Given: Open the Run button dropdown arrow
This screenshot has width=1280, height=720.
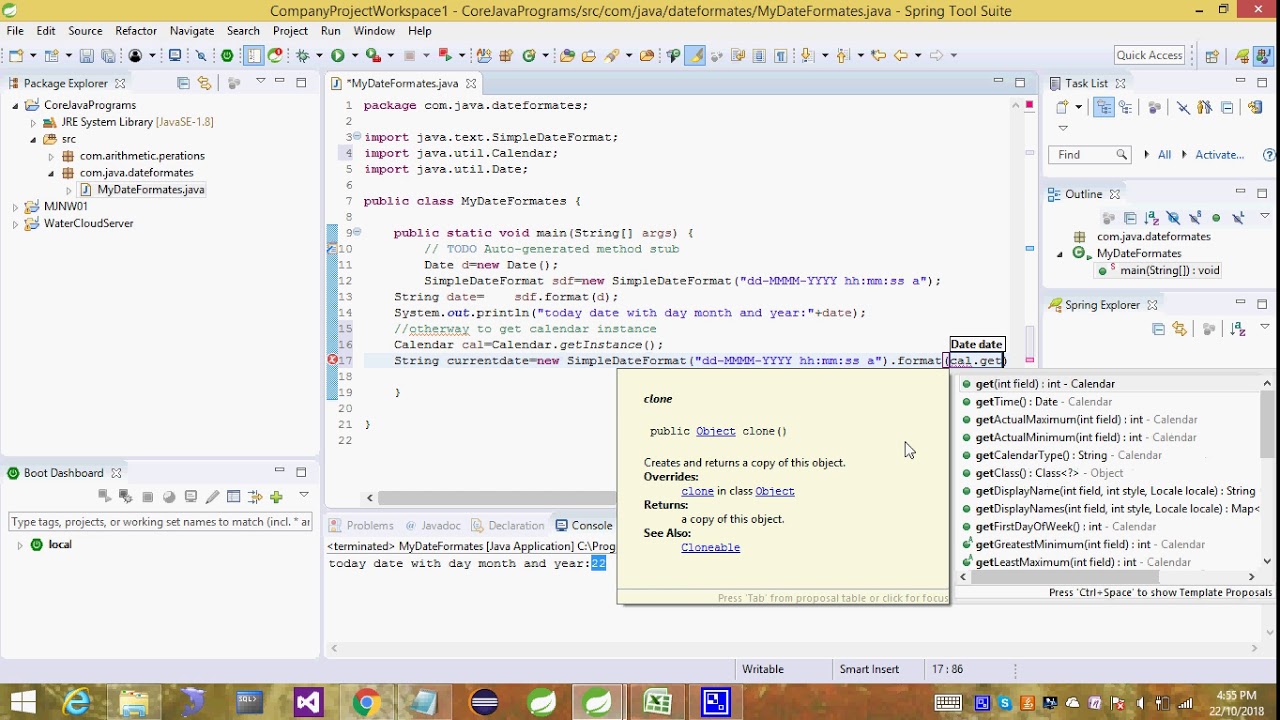Looking at the screenshot, I should tap(354, 56).
